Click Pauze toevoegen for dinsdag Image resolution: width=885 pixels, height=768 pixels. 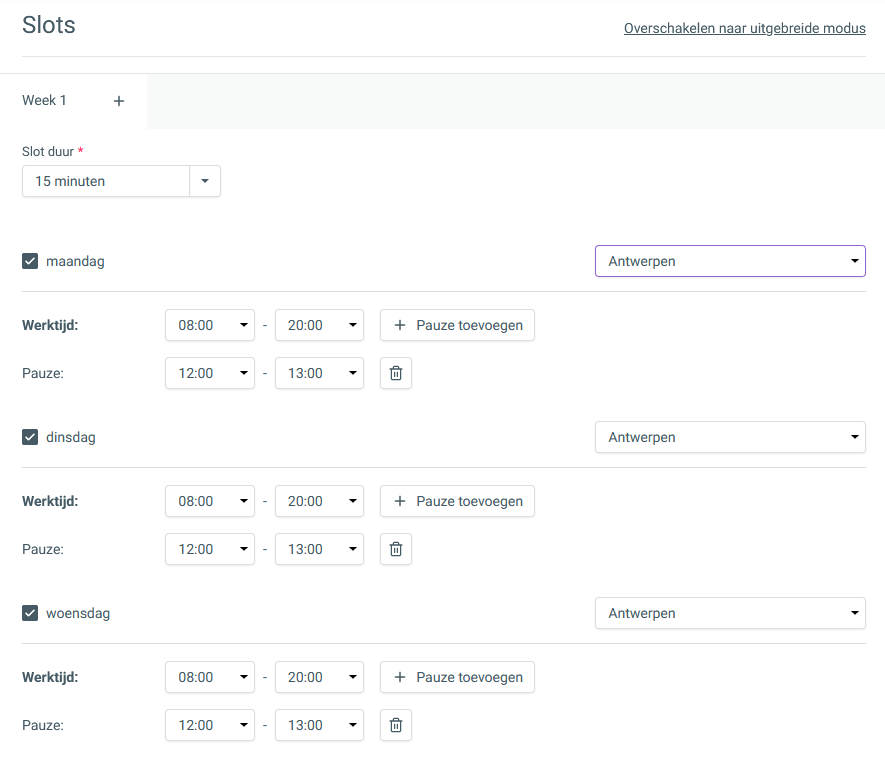[457, 501]
